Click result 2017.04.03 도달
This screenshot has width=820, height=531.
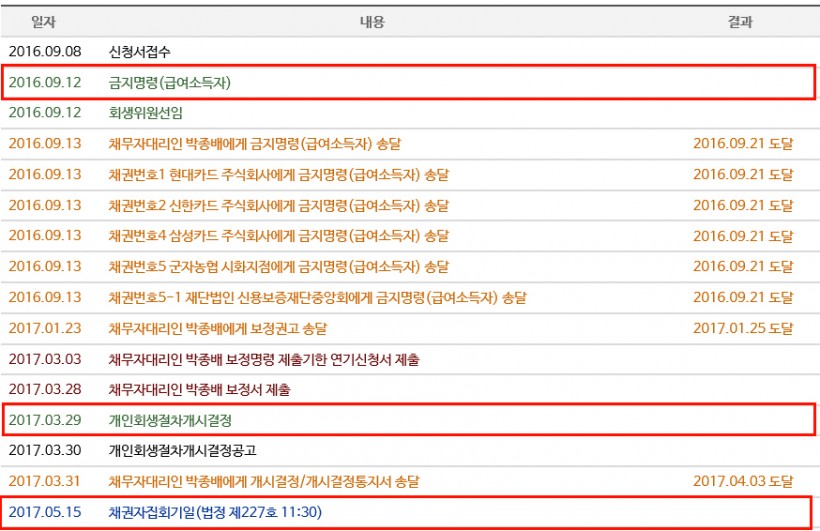pos(743,481)
